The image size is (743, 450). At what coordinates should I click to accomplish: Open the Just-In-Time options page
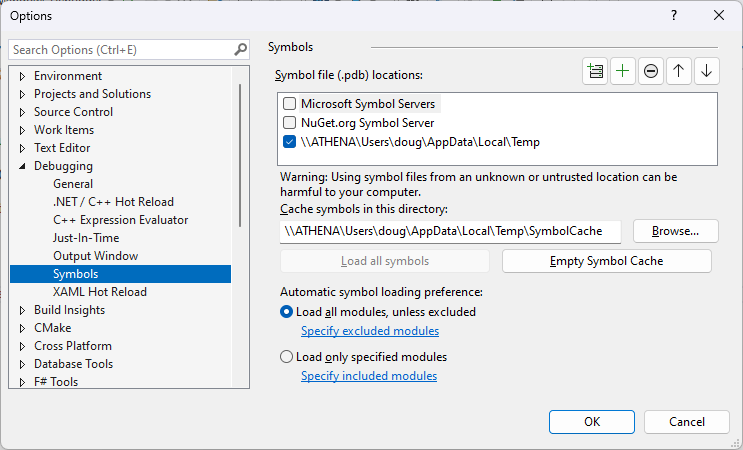tap(86, 238)
